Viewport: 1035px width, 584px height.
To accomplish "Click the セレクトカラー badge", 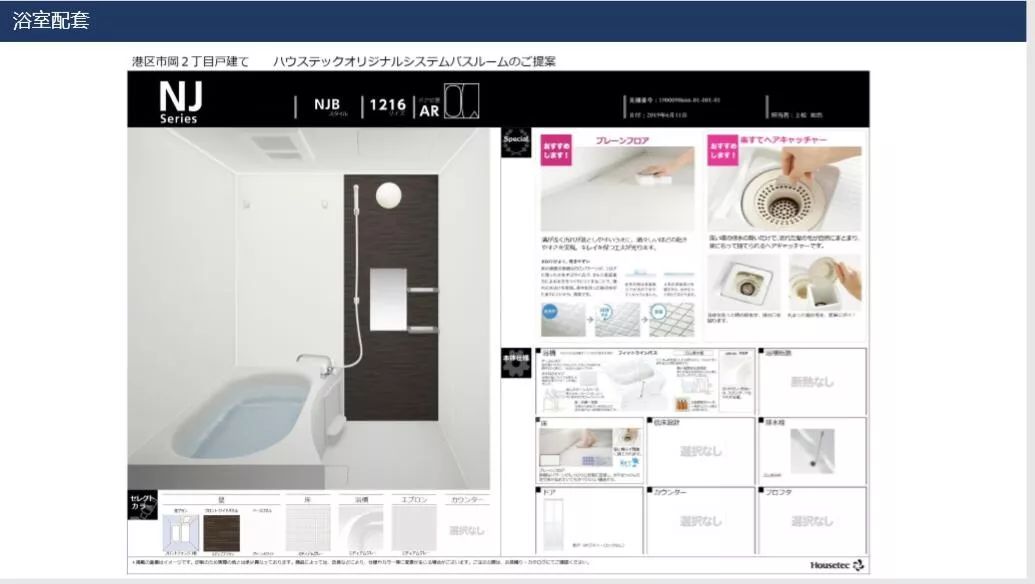I will (x=143, y=505).
